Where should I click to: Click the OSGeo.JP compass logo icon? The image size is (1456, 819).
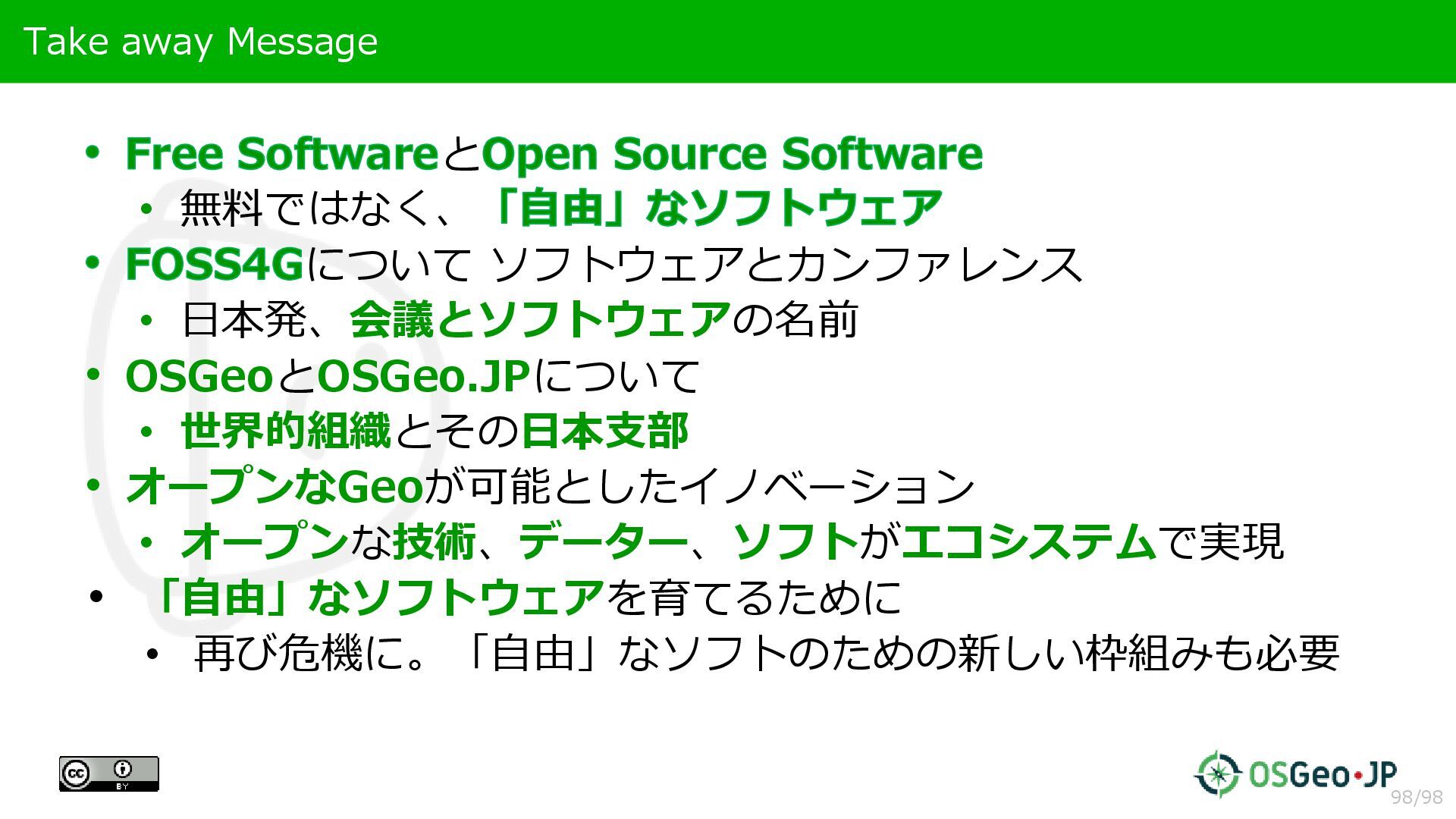[x=1218, y=773]
